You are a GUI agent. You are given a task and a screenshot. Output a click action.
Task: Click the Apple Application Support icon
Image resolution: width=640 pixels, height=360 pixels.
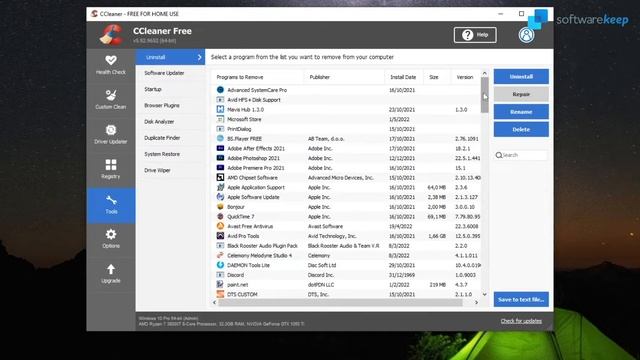tap(220, 187)
